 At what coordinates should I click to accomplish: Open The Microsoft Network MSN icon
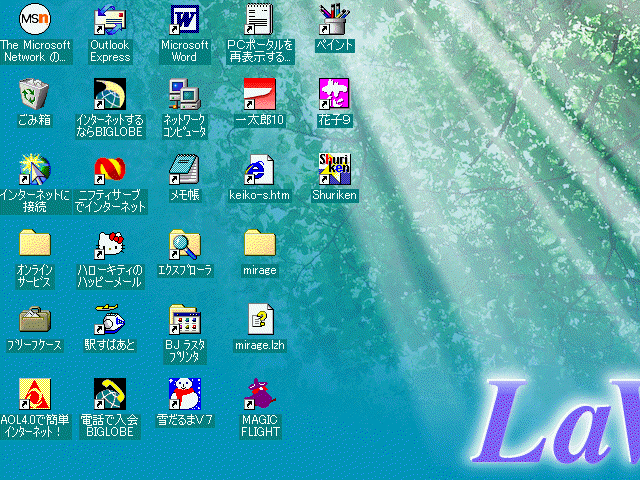point(35,19)
